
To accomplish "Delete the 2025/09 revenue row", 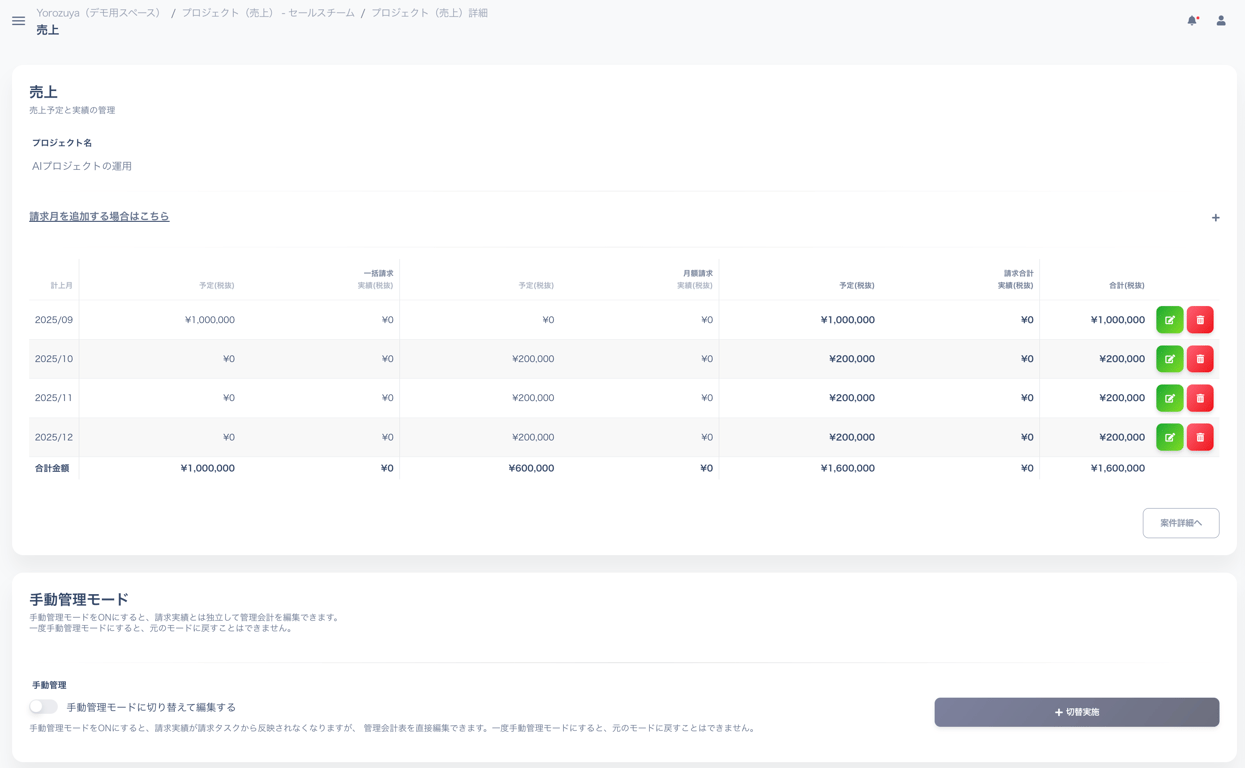I will coord(1200,320).
